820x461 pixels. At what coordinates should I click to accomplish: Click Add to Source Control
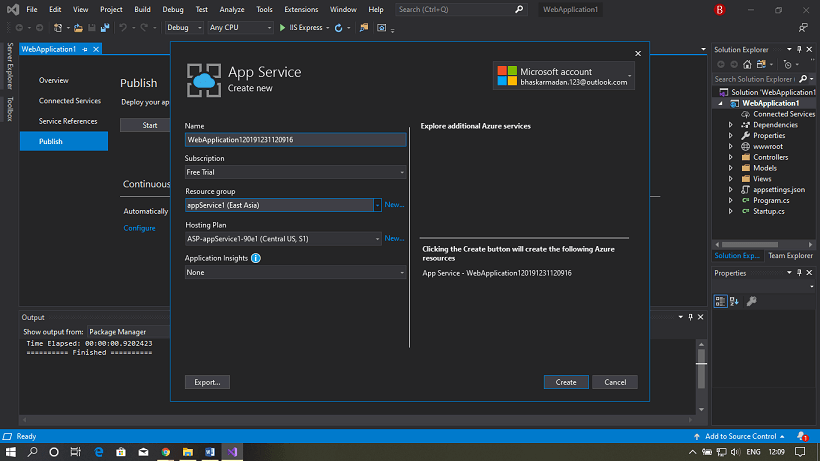[x=739, y=436]
